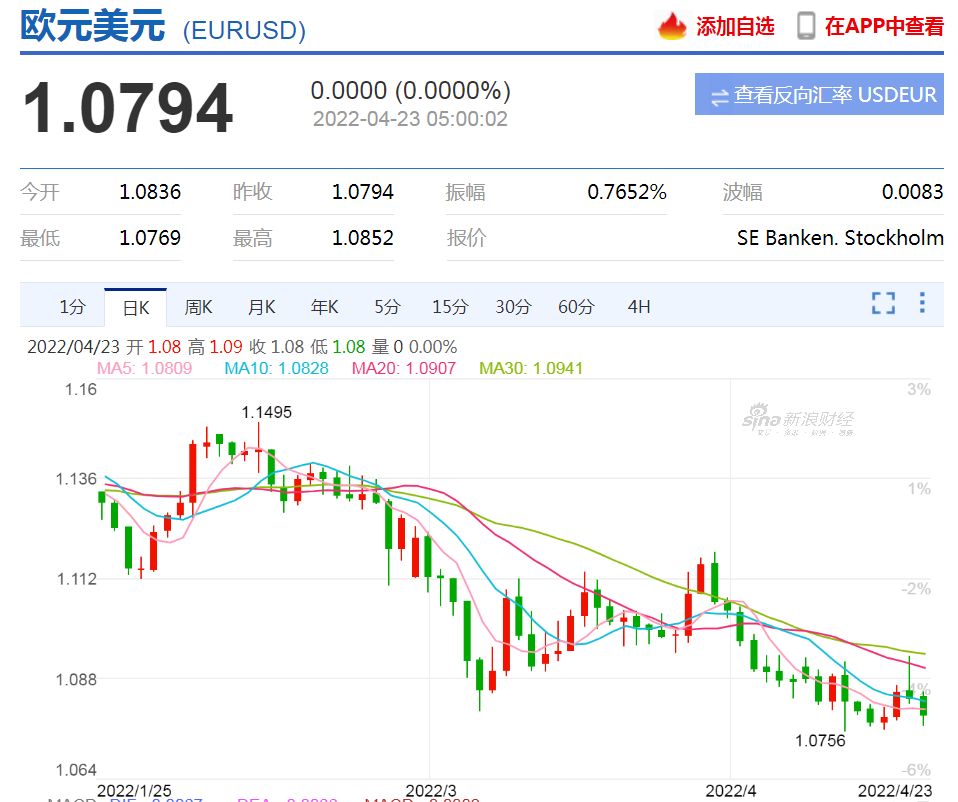Click the Sina 新浪财经 watermark logo

pos(797,421)
